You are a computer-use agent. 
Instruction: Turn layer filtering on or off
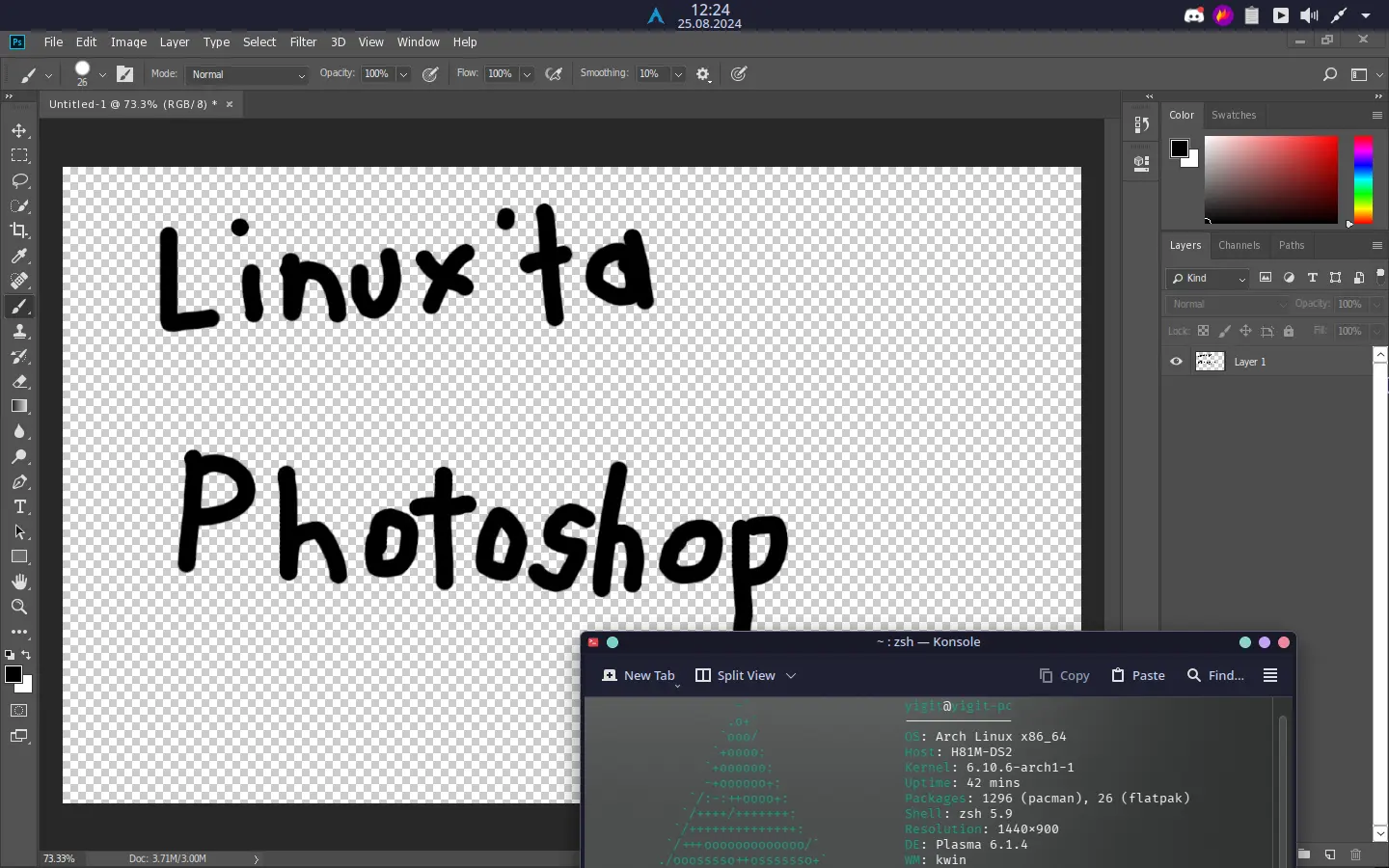(1380, 274)
